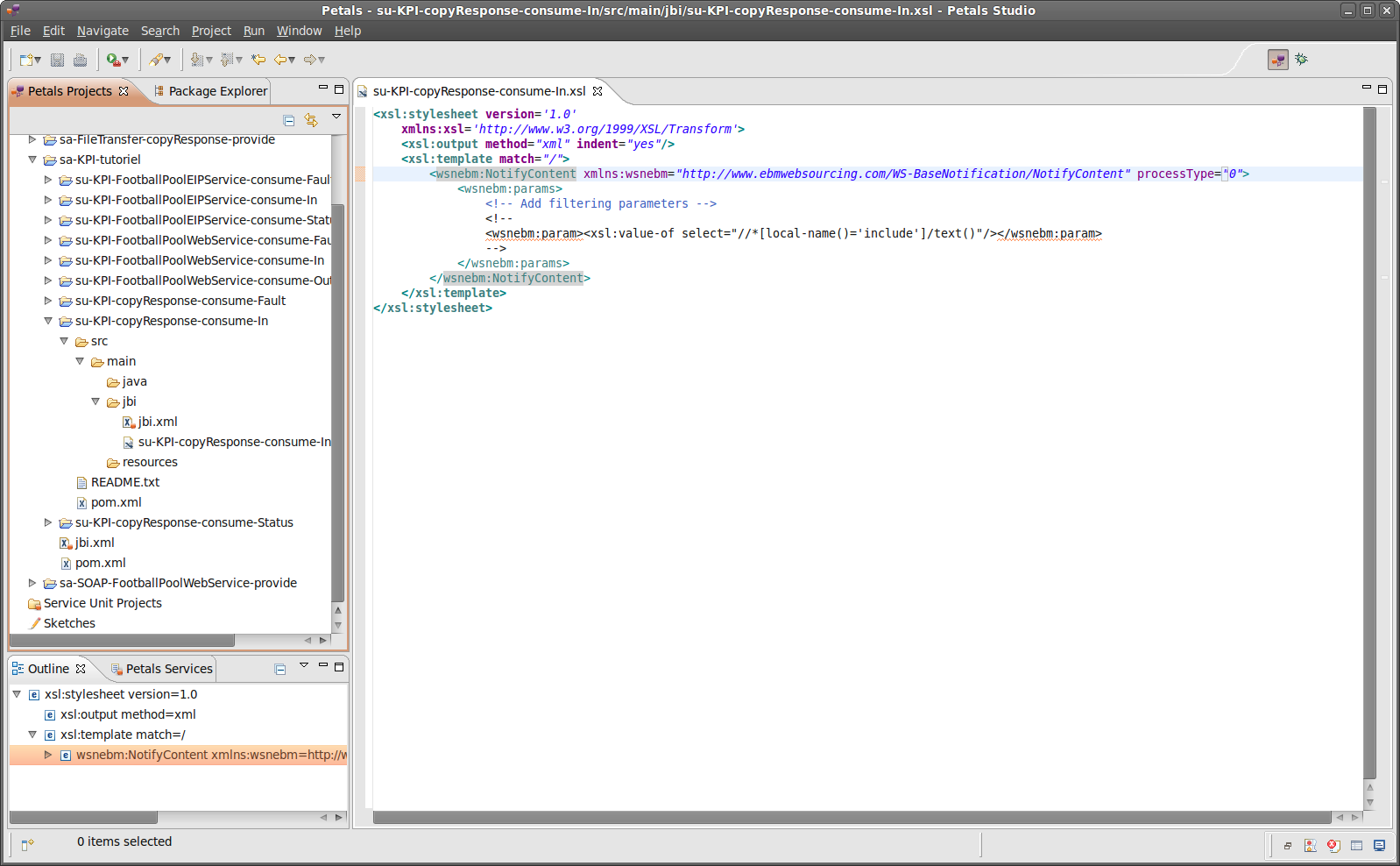The width and height of the screenshot is (1400, 866).
Task: Close the su-KPI-copyResponse-consume-In.xsl editor tab
Action: coord(597,91)
